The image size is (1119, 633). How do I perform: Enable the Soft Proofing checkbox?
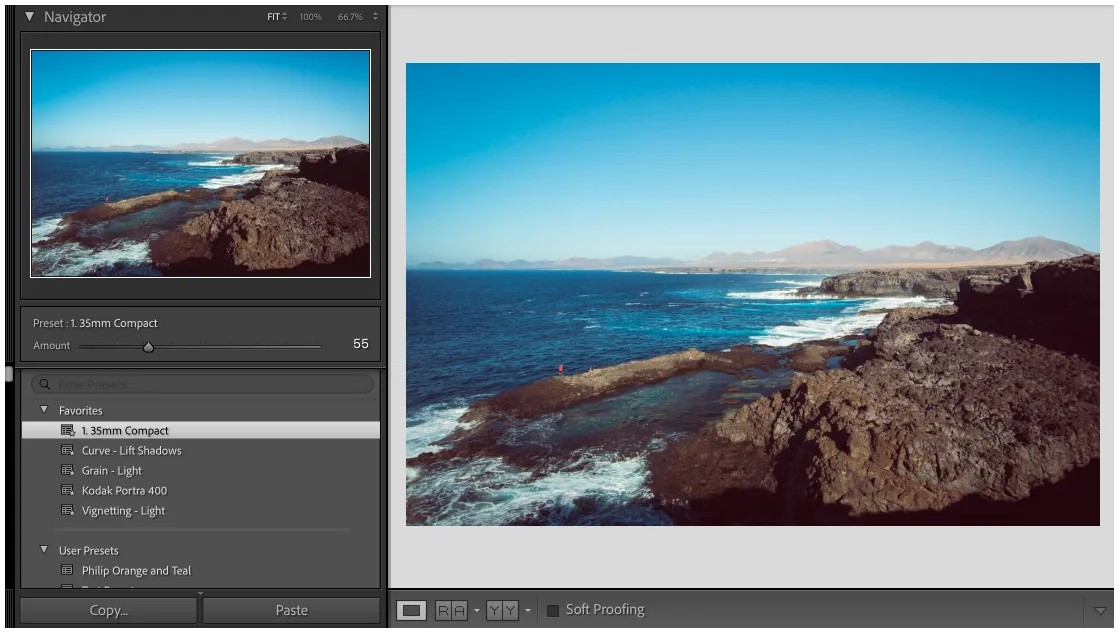(552, 611)
